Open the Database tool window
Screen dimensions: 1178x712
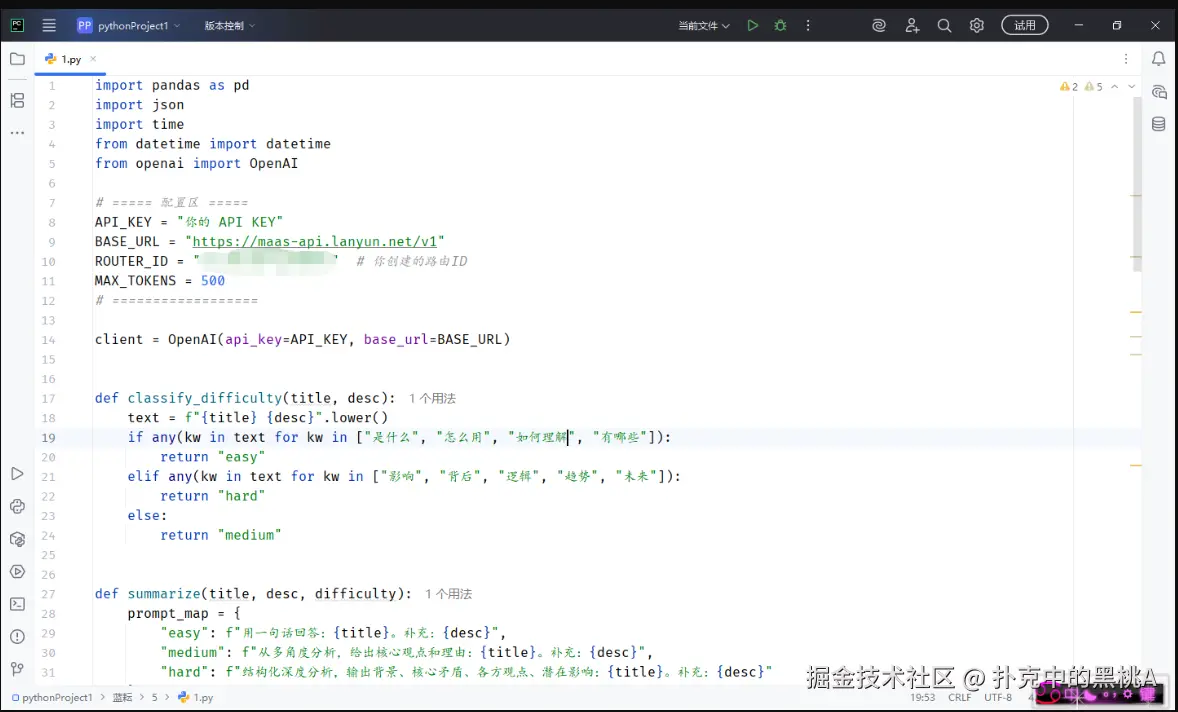[1158, 124]
